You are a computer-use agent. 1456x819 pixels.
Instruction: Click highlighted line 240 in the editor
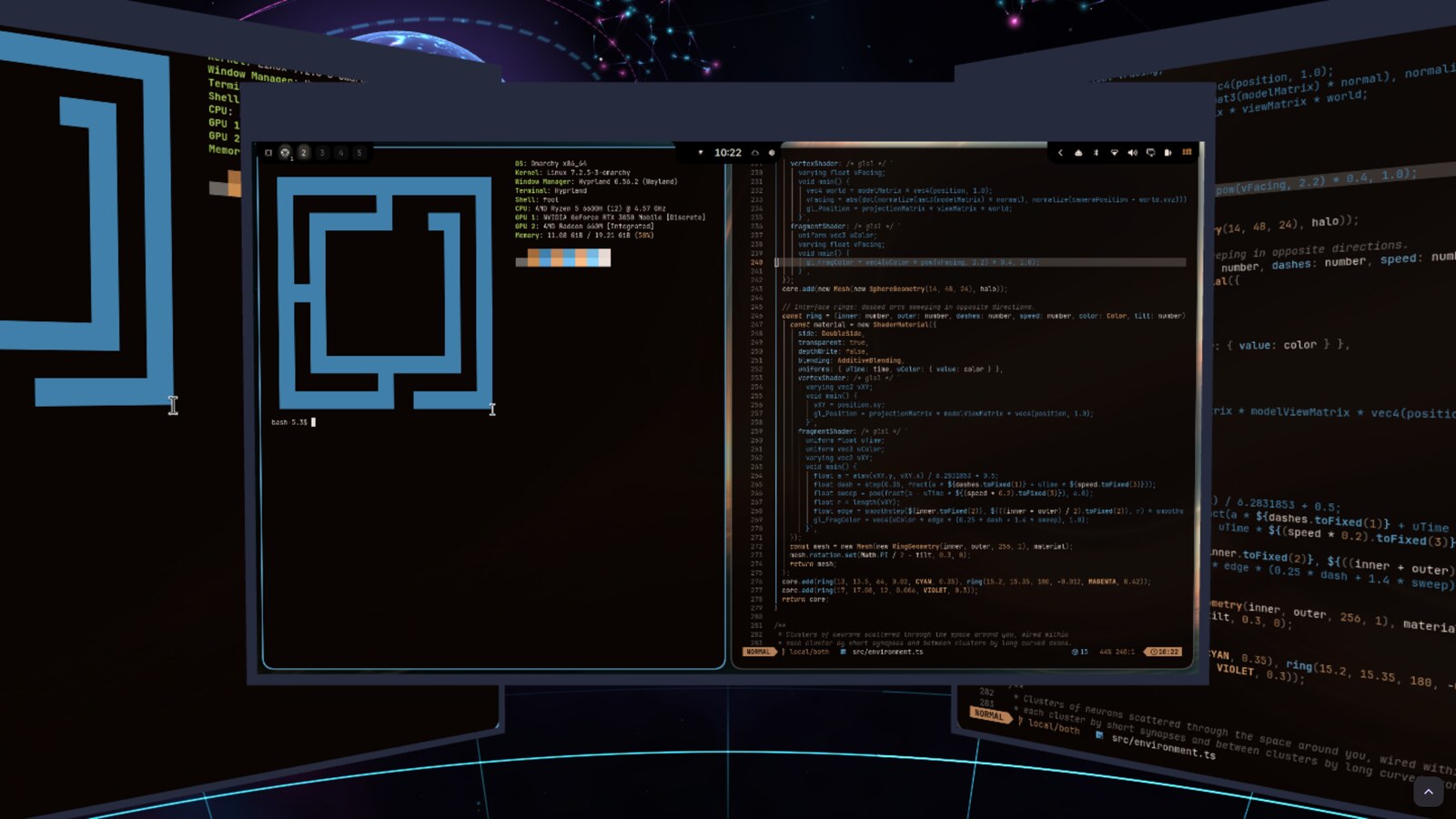[x=981, y=262]
